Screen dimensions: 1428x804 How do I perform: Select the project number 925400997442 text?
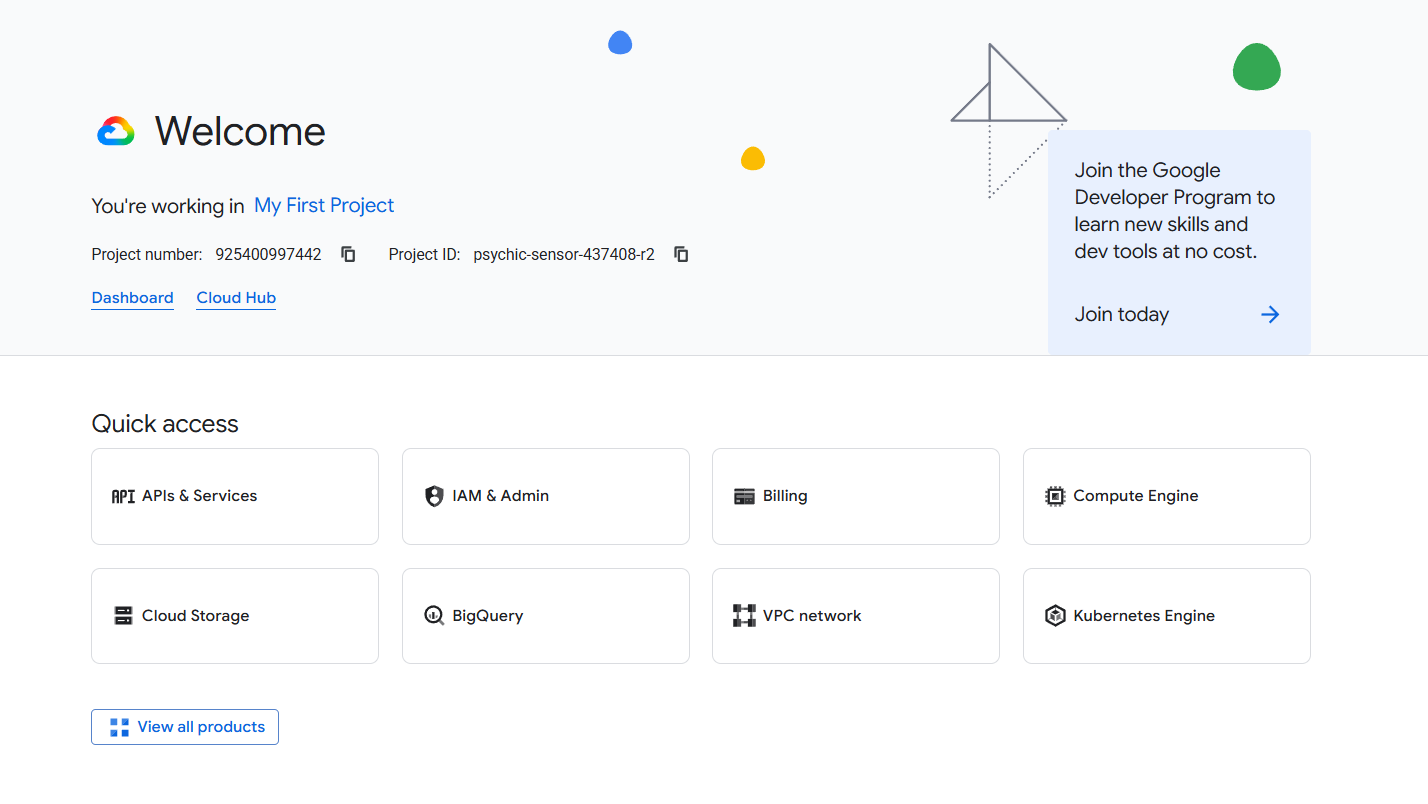pyautogui.click(x=268, y=254)
